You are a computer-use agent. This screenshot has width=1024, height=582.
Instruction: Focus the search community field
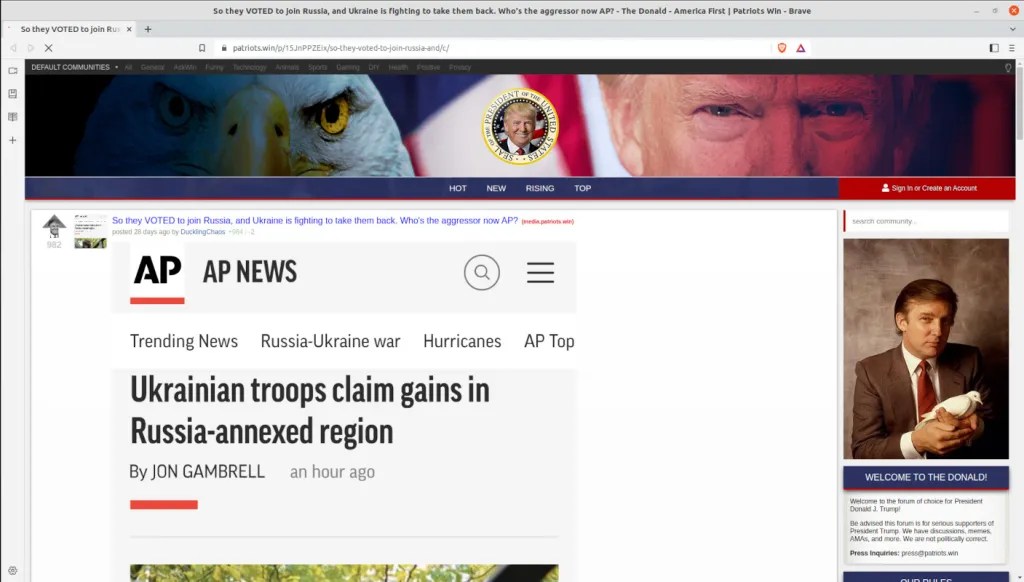[926, 221]
